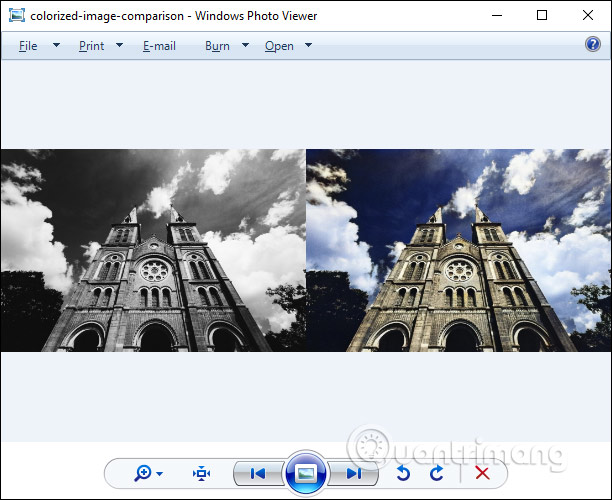Click the magnifier zoom icon

pos(142,473)
